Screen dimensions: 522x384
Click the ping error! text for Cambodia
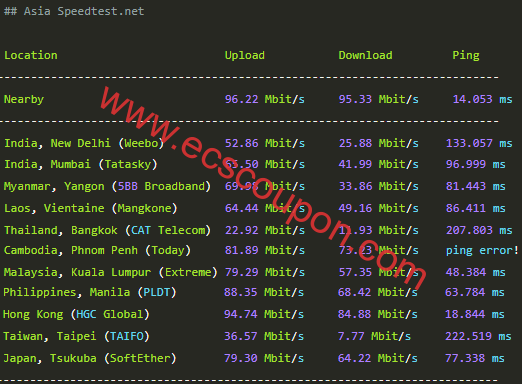click(482, 250)
